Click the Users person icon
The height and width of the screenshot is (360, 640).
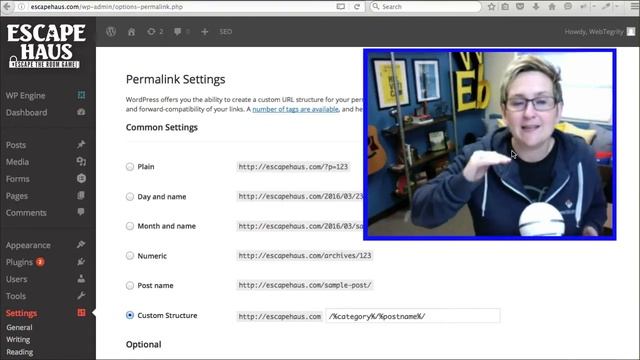click(81, 279)
